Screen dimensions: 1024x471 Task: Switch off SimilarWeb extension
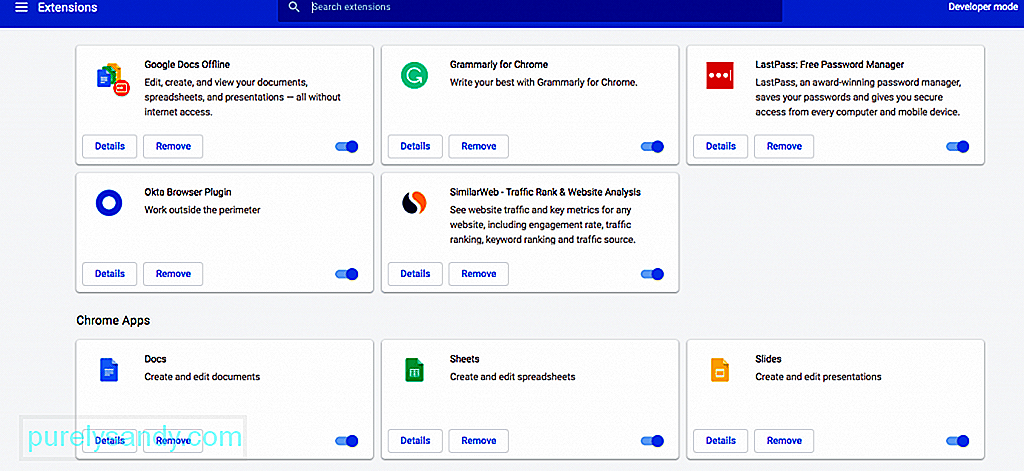pyautogui.click(x=652, y=274)
